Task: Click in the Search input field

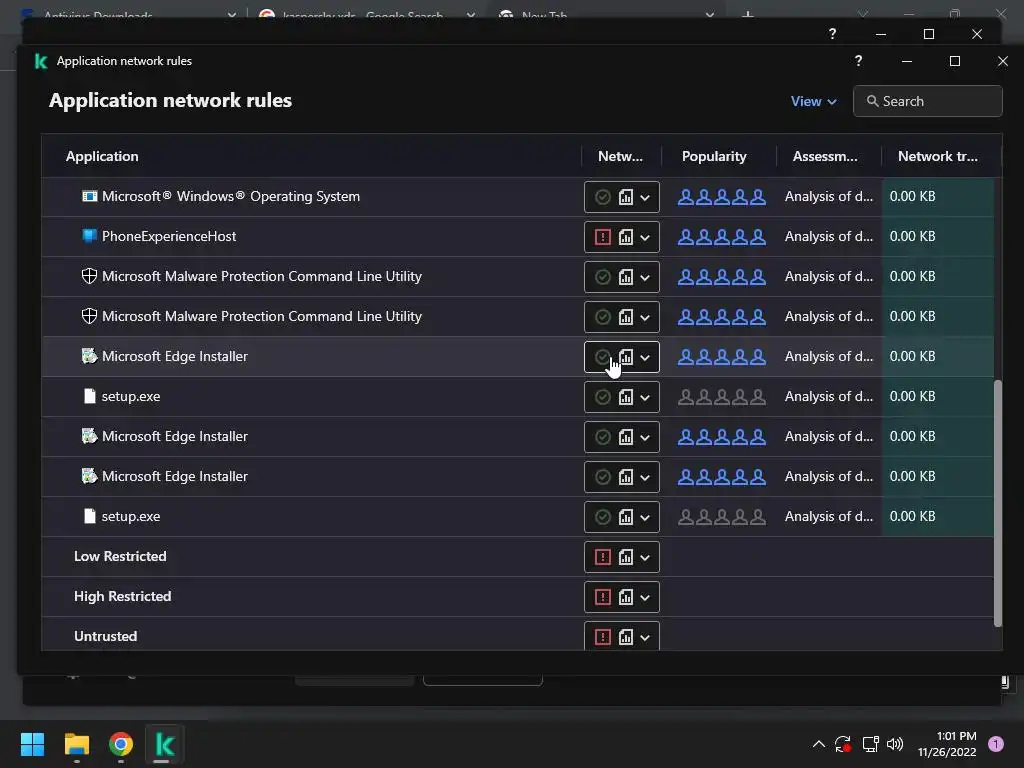Action: 927,101
